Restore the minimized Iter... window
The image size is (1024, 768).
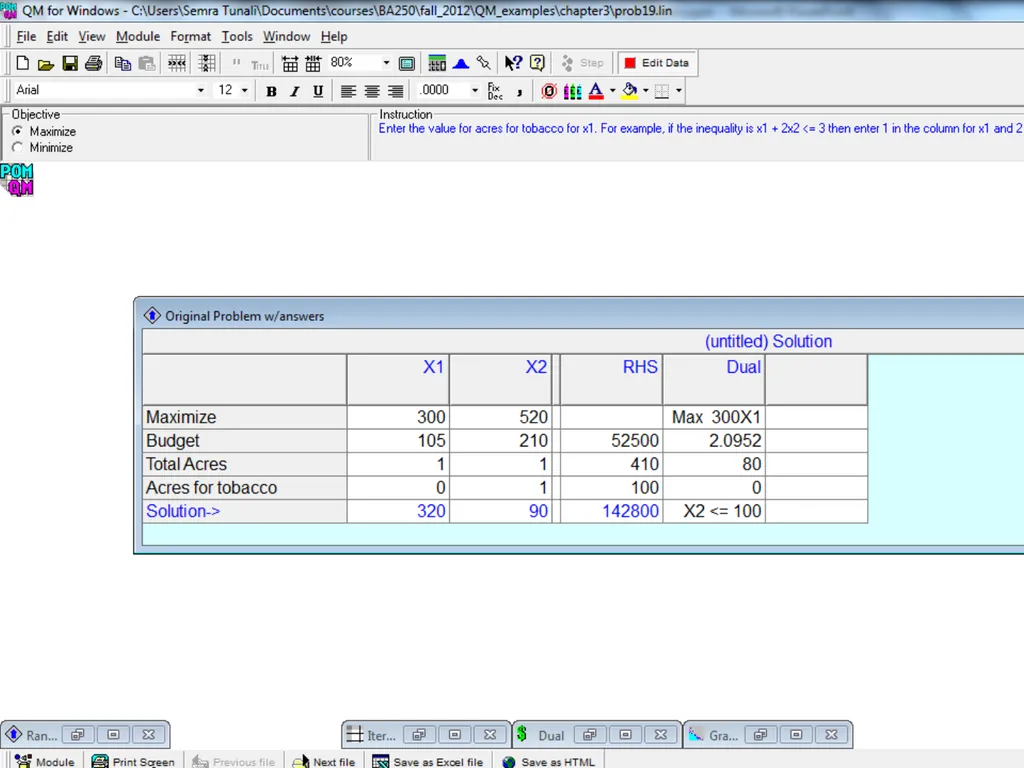(419, 735)
